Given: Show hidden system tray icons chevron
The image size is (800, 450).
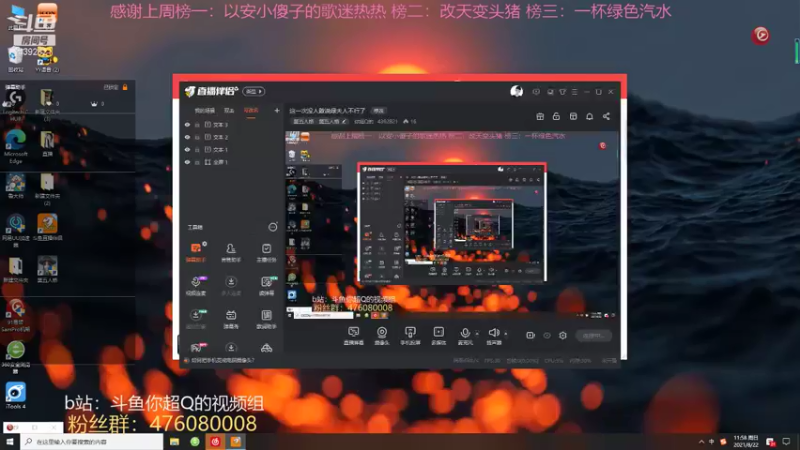Looking at the screenshot, I should point(701,442).
